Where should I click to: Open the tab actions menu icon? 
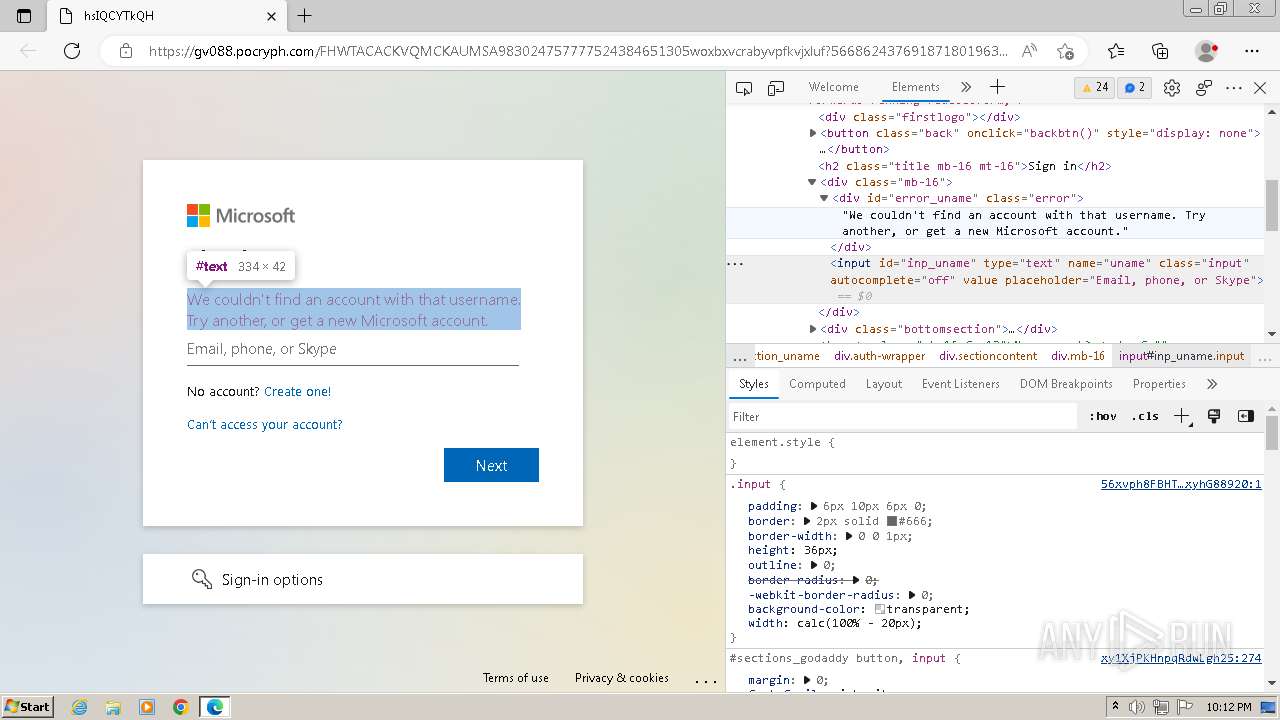pos(25,16)
